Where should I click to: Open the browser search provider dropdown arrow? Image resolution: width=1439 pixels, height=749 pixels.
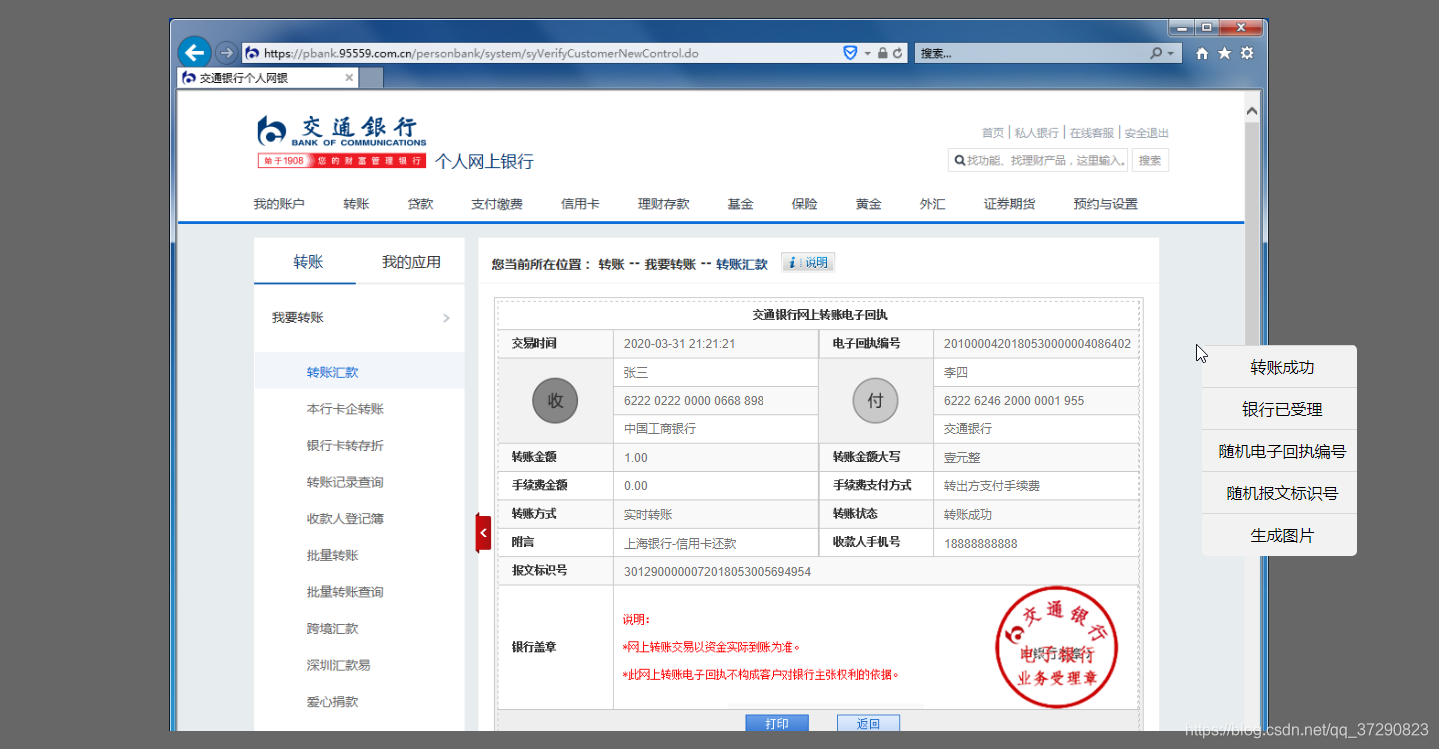tap(1170, 53)
